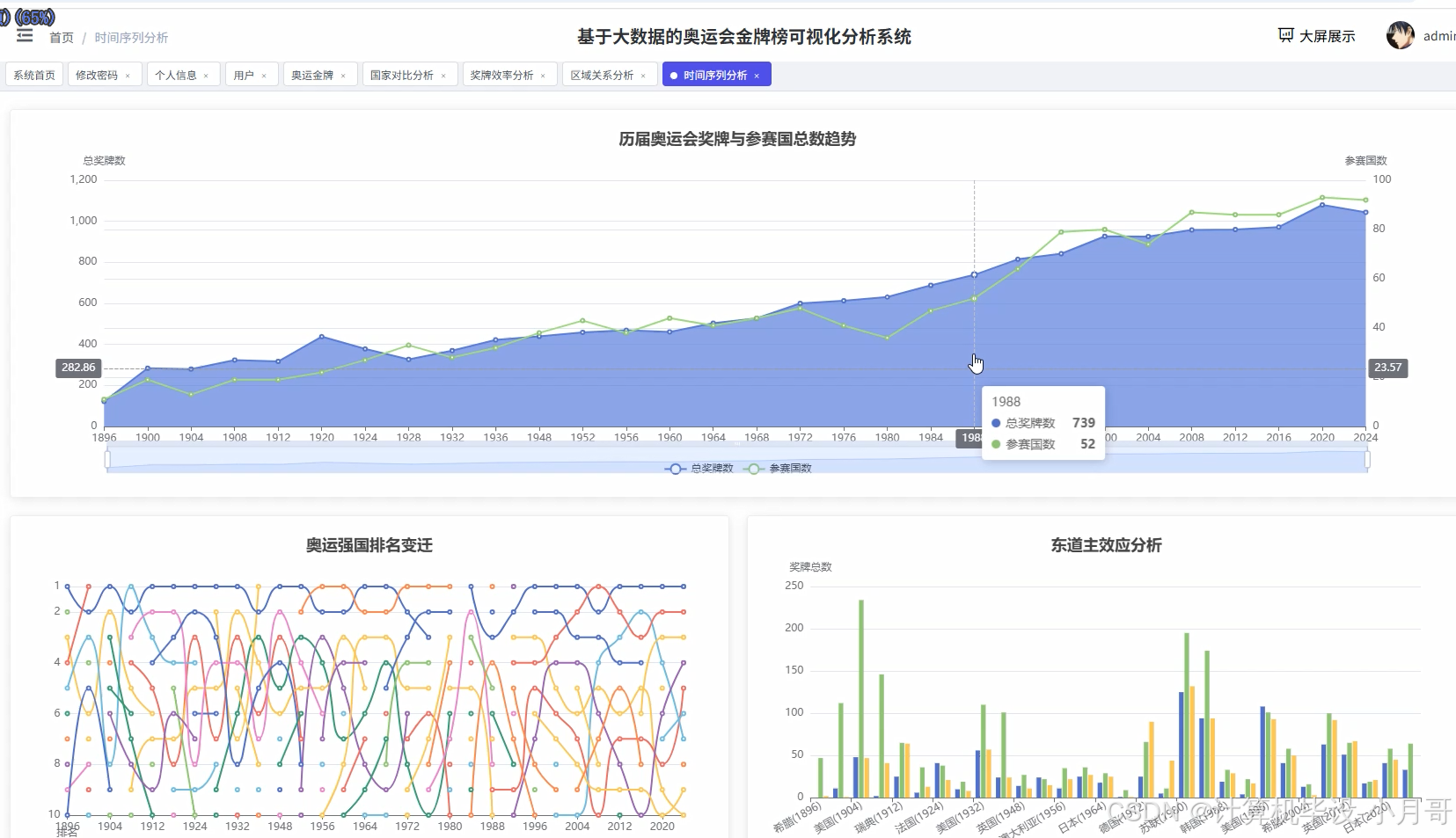Click the tallest green bar in 东道主效应分析
Screen dimensions: 1456x838
point(861,699)
